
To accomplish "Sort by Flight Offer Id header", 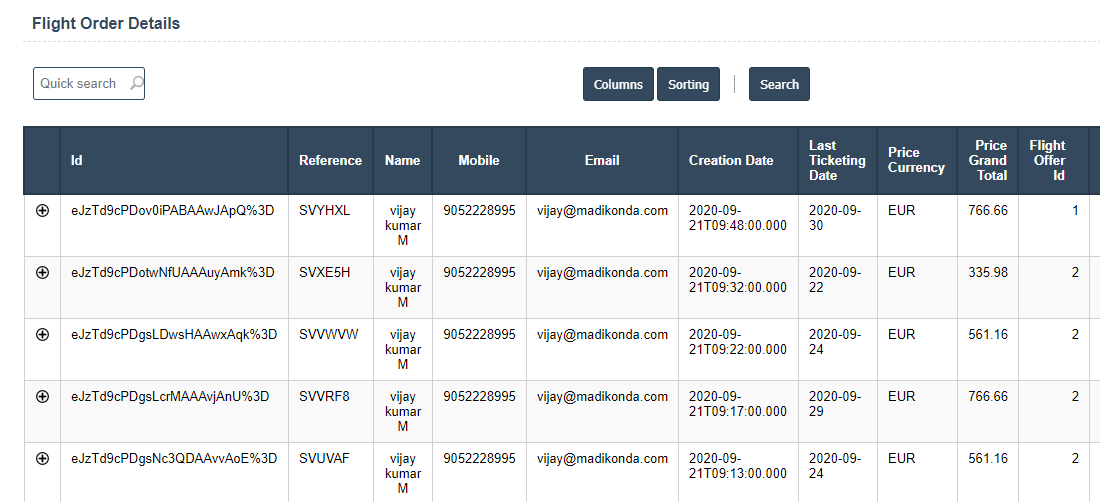I will [x=1047, y=160].
